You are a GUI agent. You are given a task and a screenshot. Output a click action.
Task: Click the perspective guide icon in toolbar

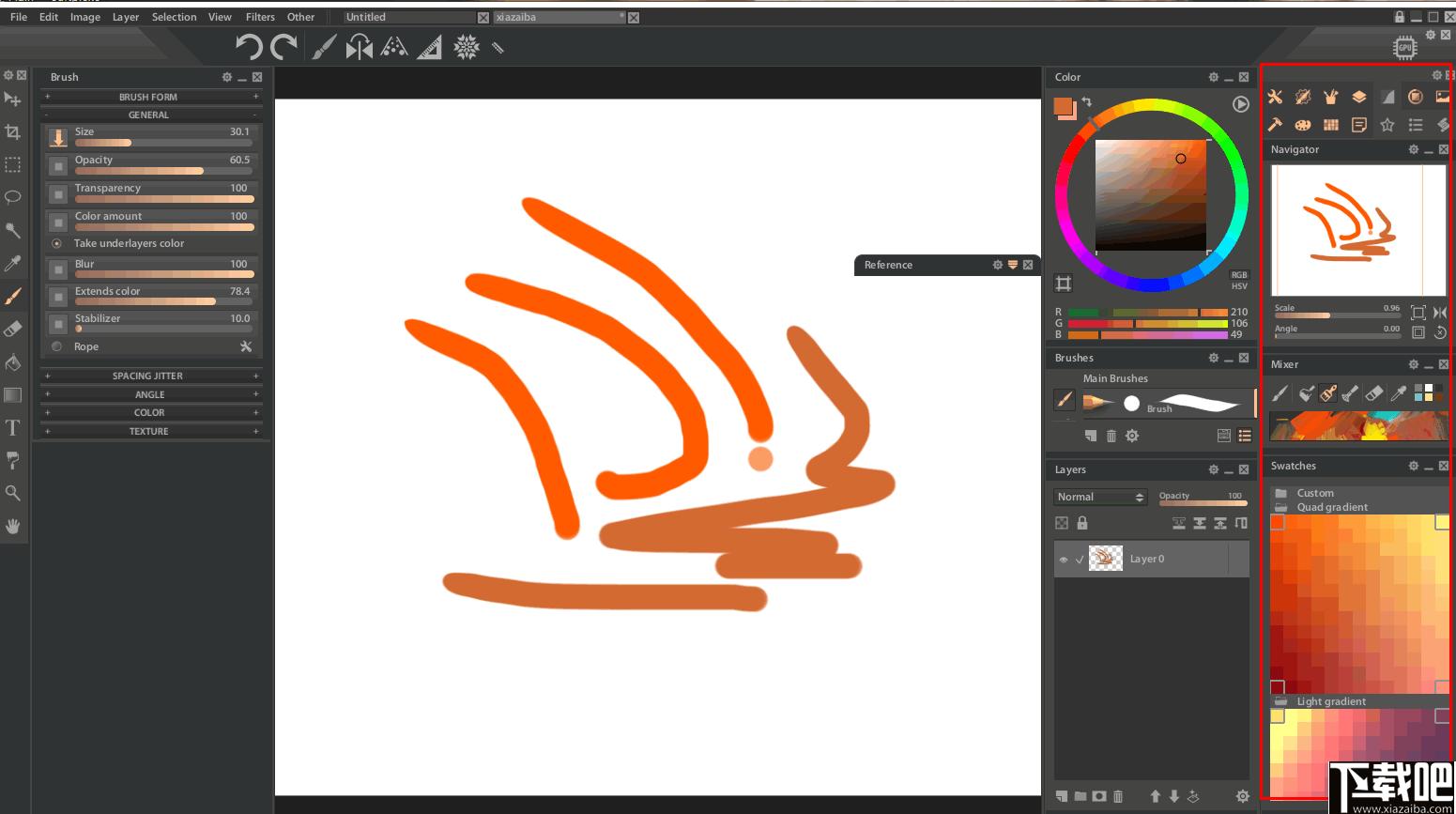[x=394, y=47]
